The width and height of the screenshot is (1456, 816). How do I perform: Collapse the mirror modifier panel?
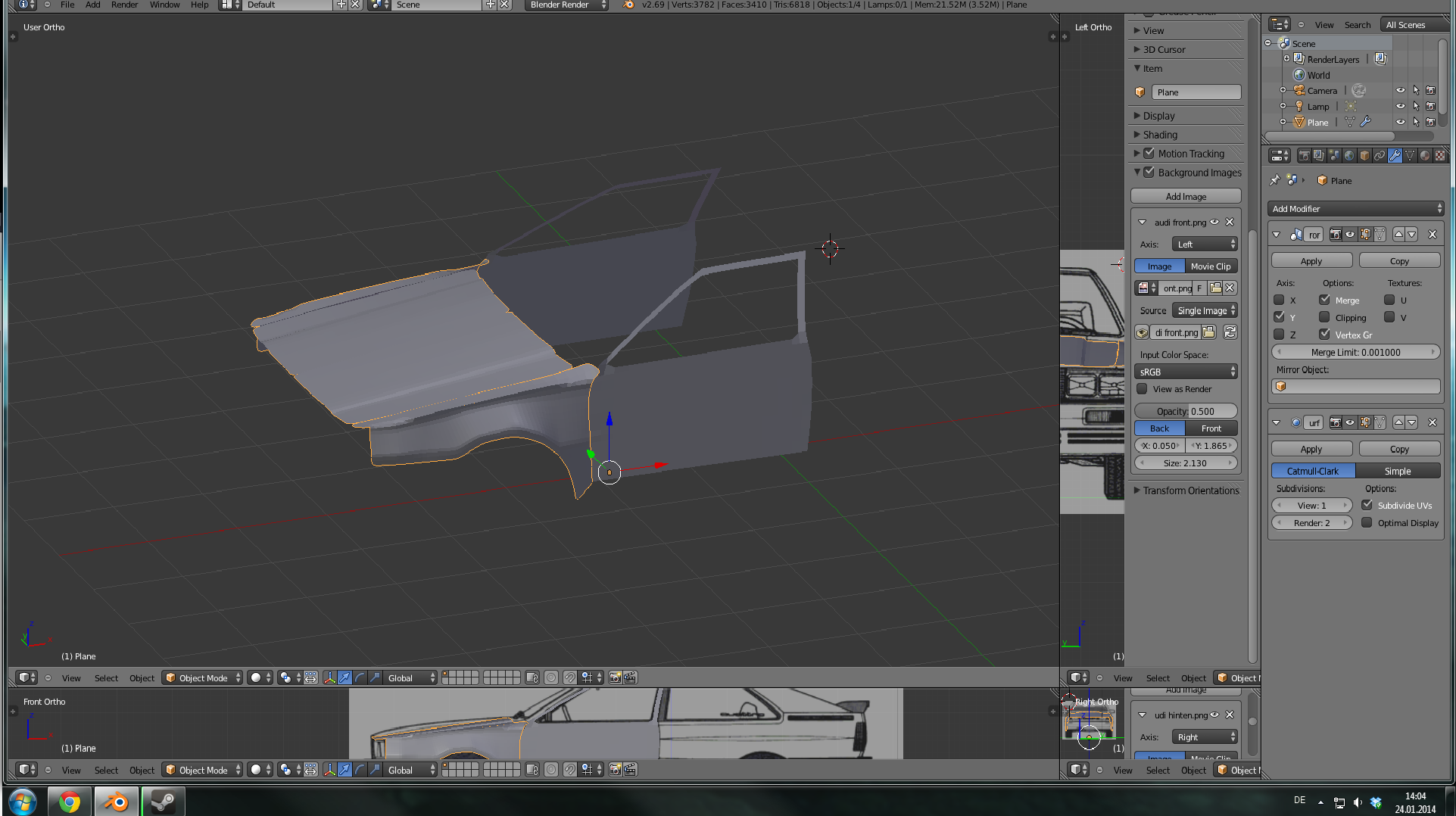click(x=1277, y=235)
